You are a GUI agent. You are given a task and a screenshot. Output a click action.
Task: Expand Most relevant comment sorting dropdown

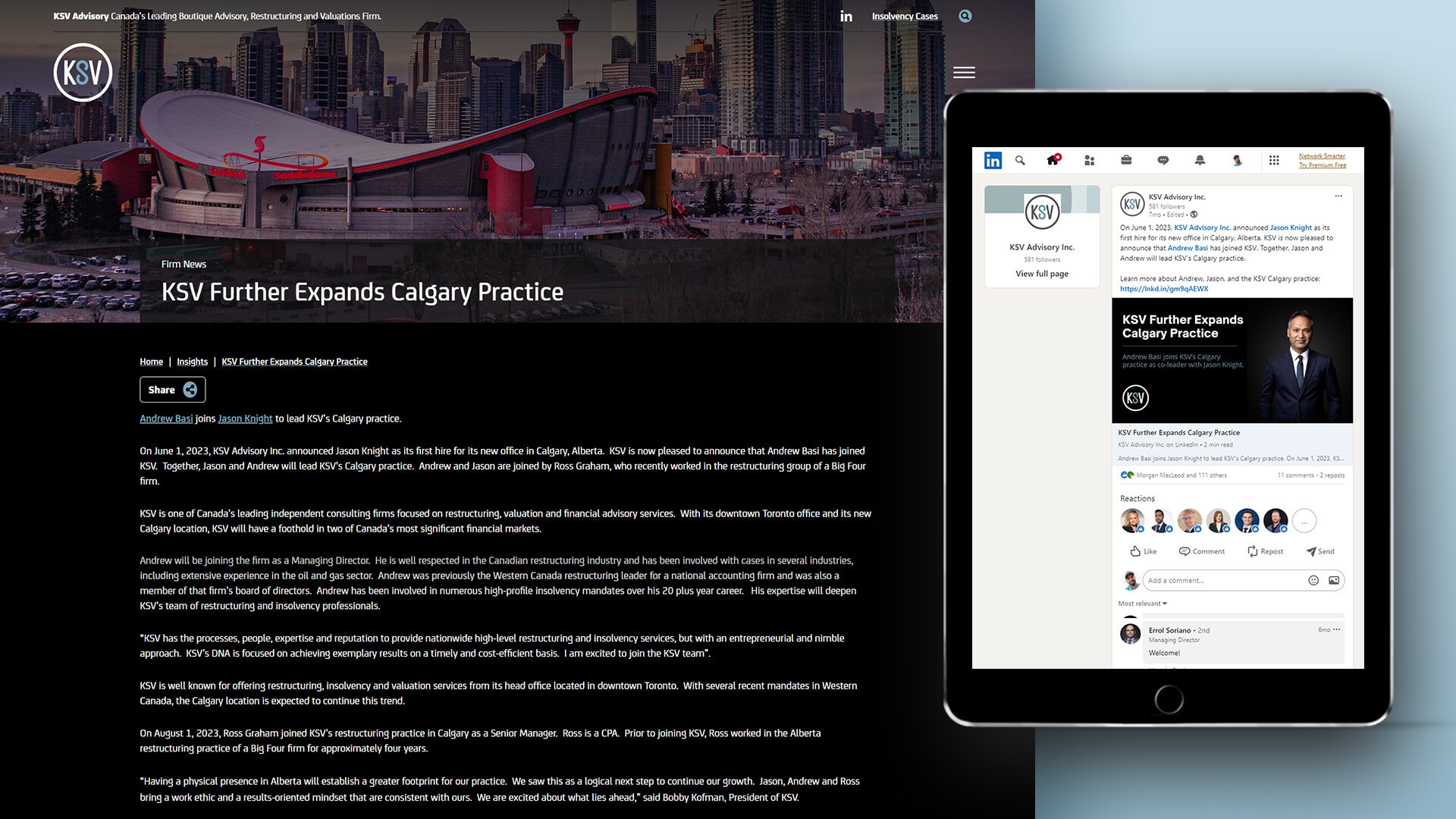[1142, 604]
